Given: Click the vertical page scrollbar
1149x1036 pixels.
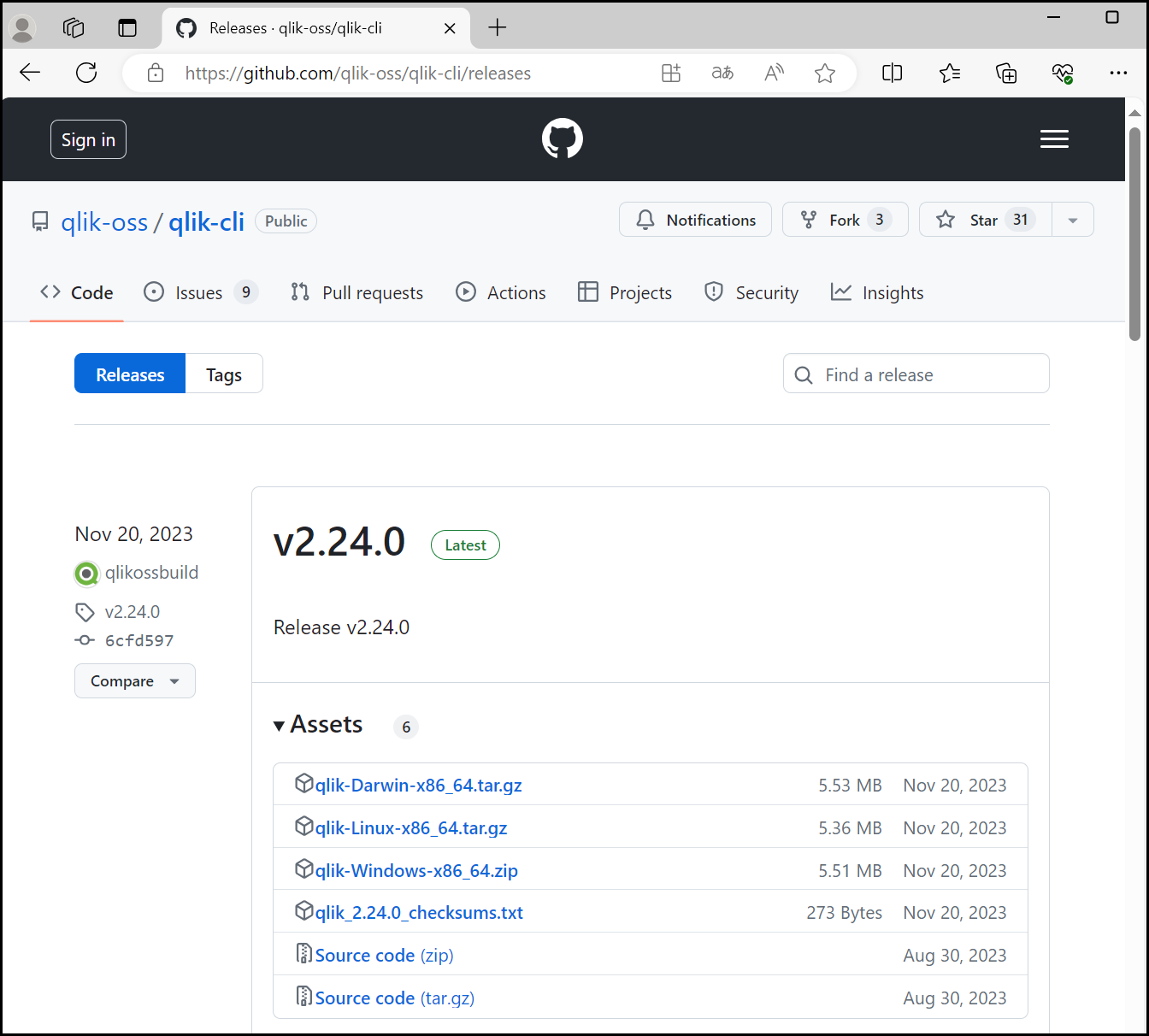Looking at the screenshot, I should pos(1134,235).
